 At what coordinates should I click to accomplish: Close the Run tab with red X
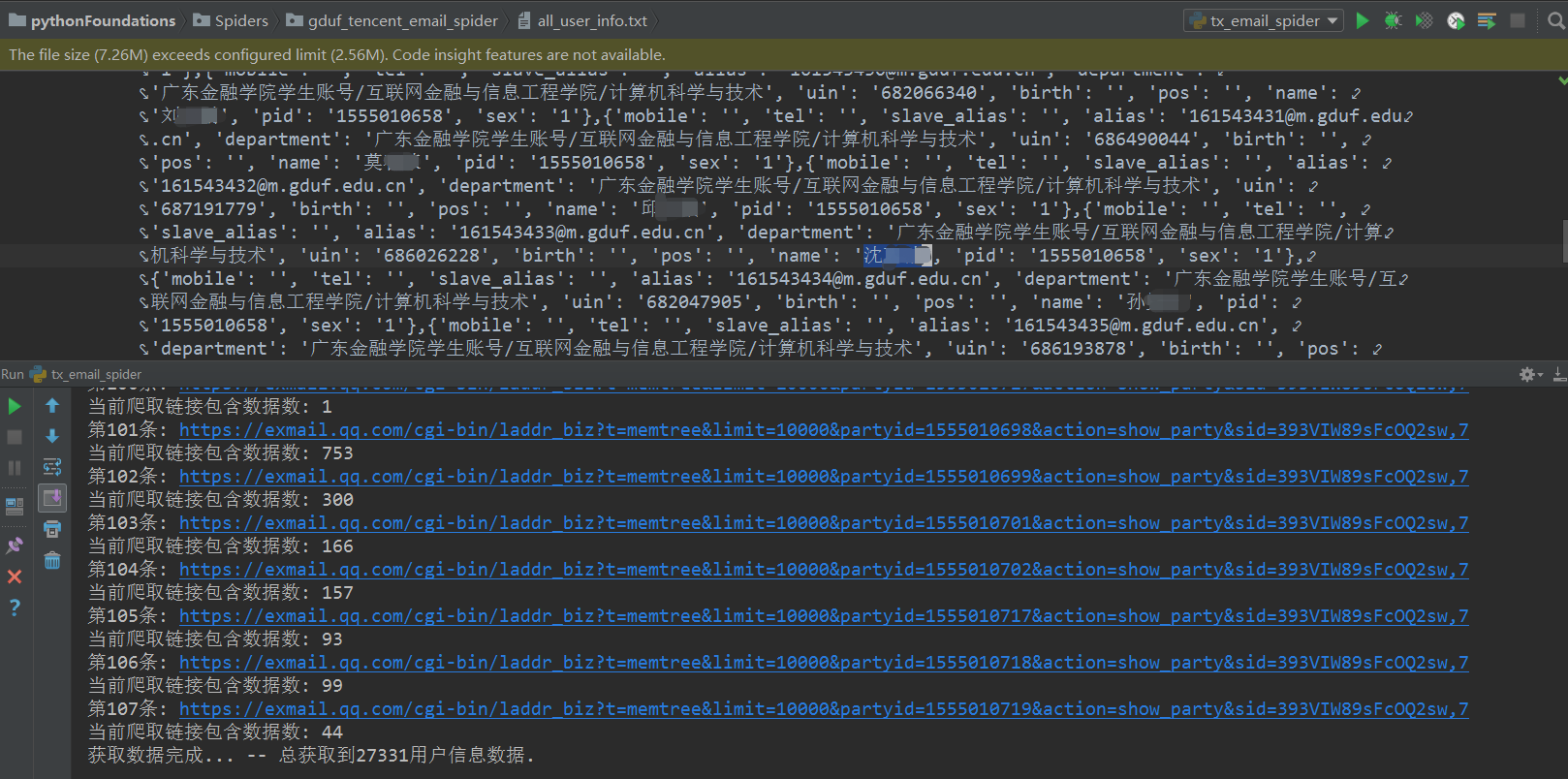click(15, 576)
